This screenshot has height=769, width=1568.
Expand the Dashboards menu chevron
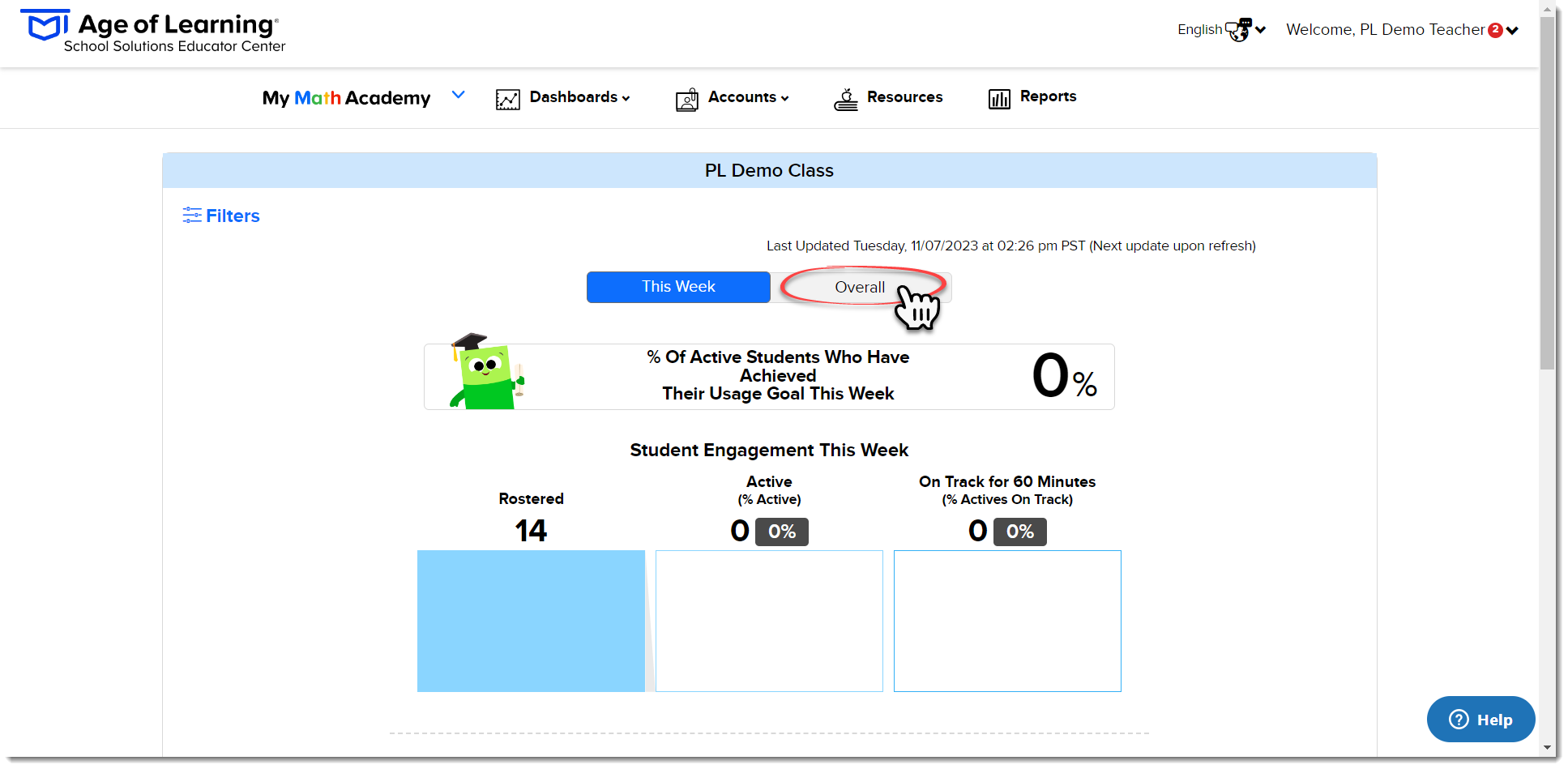pyautogui.click(x=626, y=98)
